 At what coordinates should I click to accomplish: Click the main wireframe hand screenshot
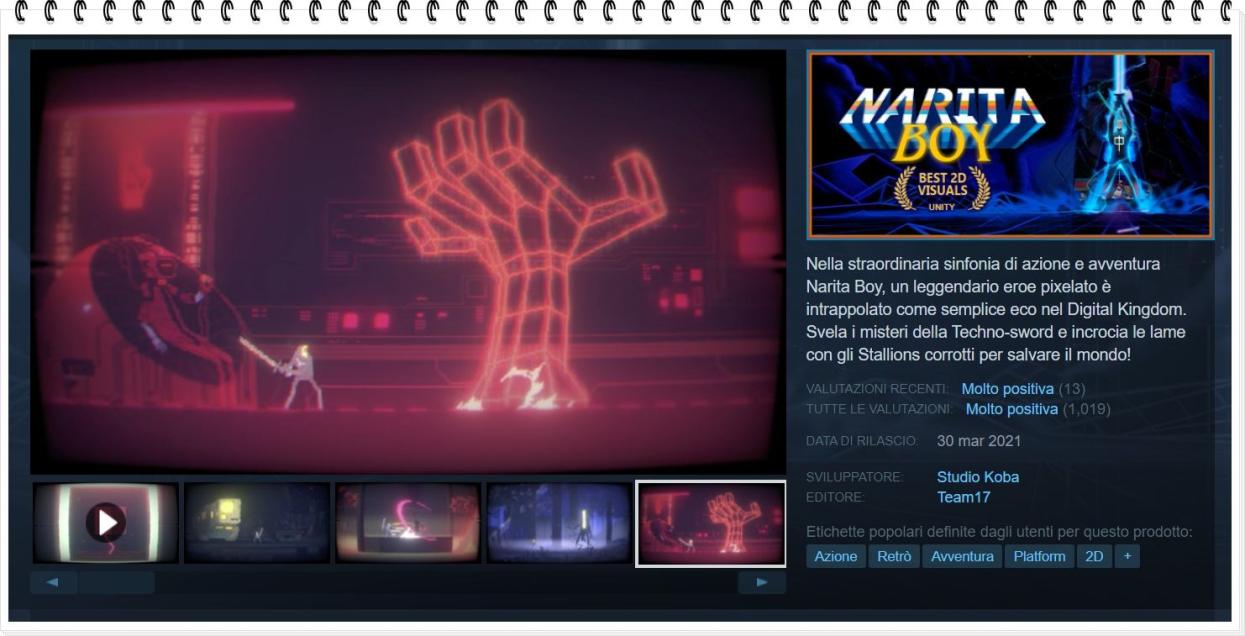408,262
